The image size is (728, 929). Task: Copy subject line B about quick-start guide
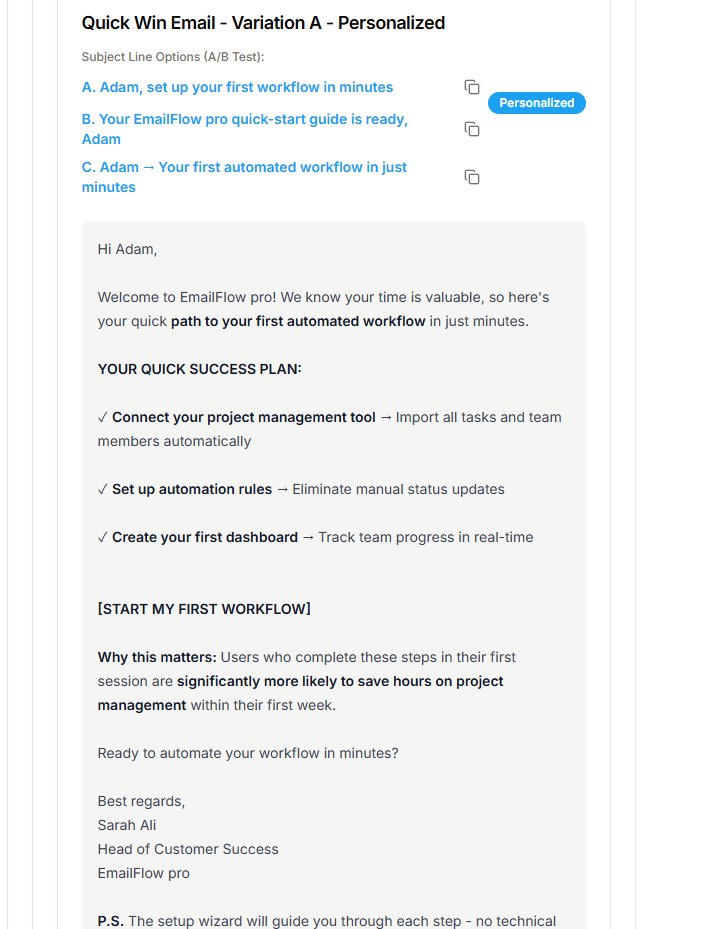coord(472,129)
